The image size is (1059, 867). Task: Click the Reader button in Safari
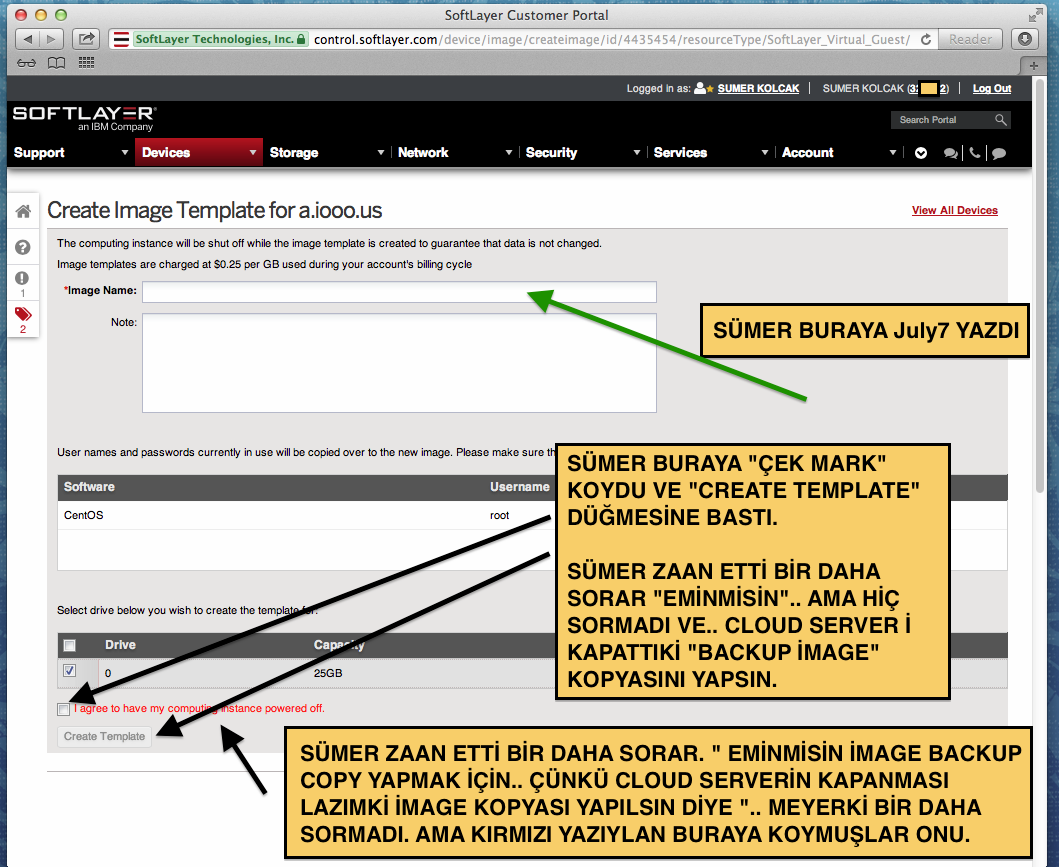point(970,39)
